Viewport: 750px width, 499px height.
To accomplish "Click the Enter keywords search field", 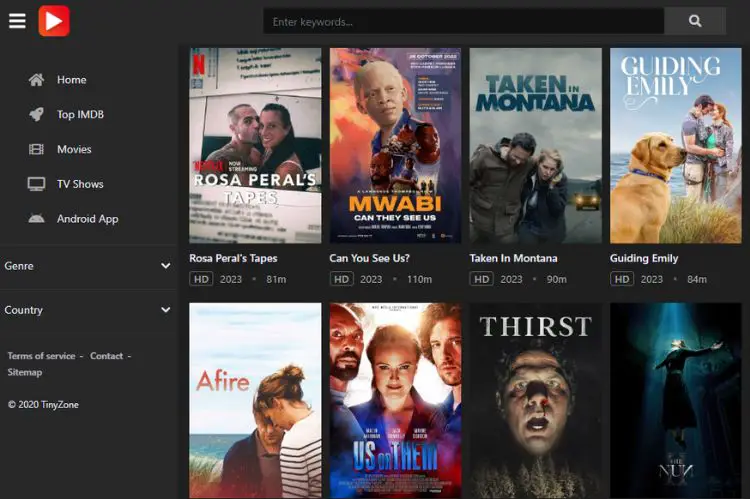I will click(463, 21).
